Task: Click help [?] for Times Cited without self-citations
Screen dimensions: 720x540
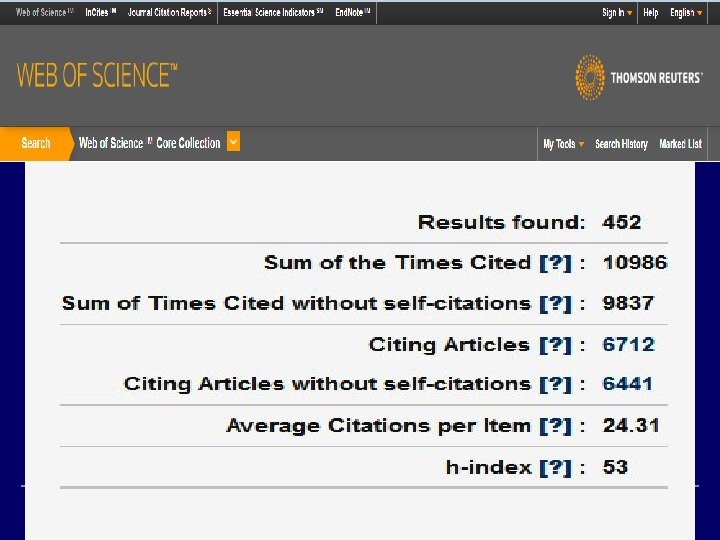Action: 555,304
